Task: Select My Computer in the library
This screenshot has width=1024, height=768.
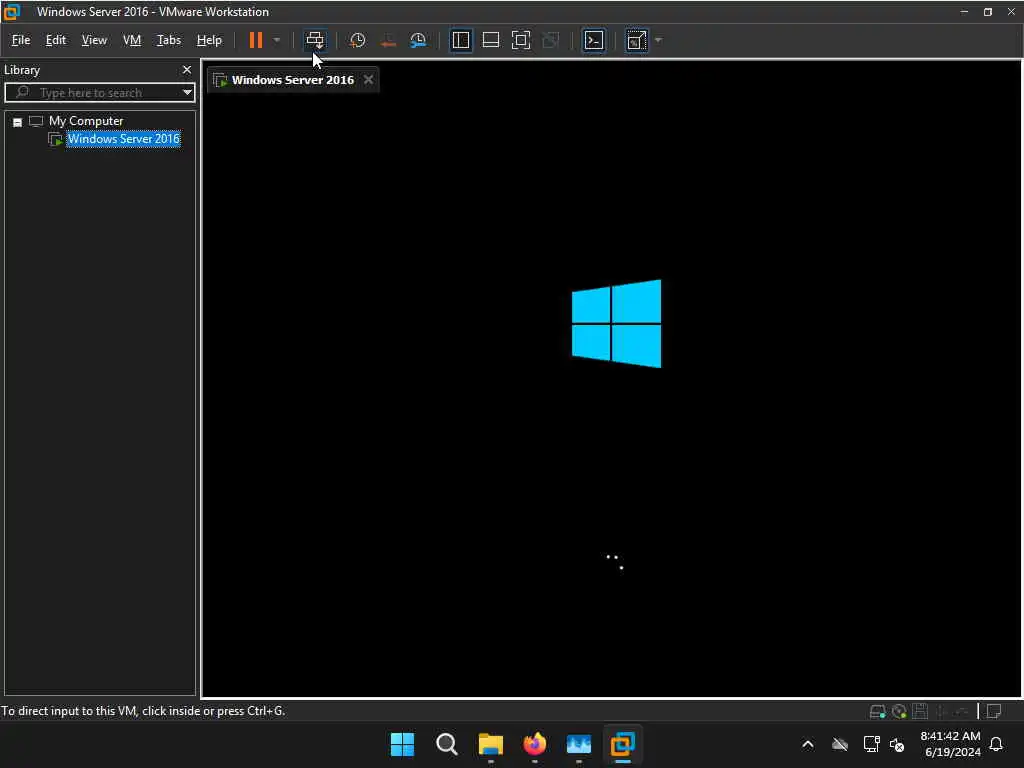Action: (x=86, y=121)
